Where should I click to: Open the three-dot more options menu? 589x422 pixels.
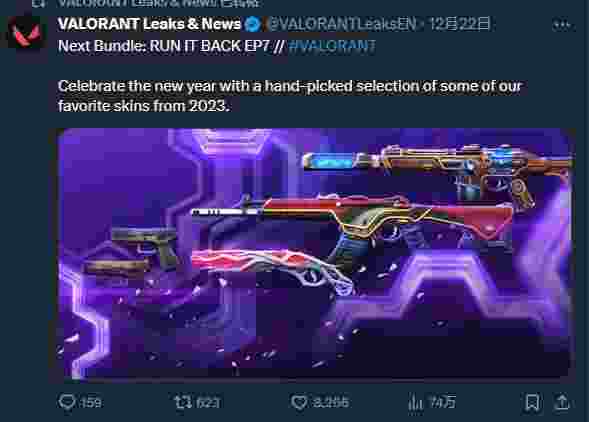pyautogui.click(x=562, y=25)
